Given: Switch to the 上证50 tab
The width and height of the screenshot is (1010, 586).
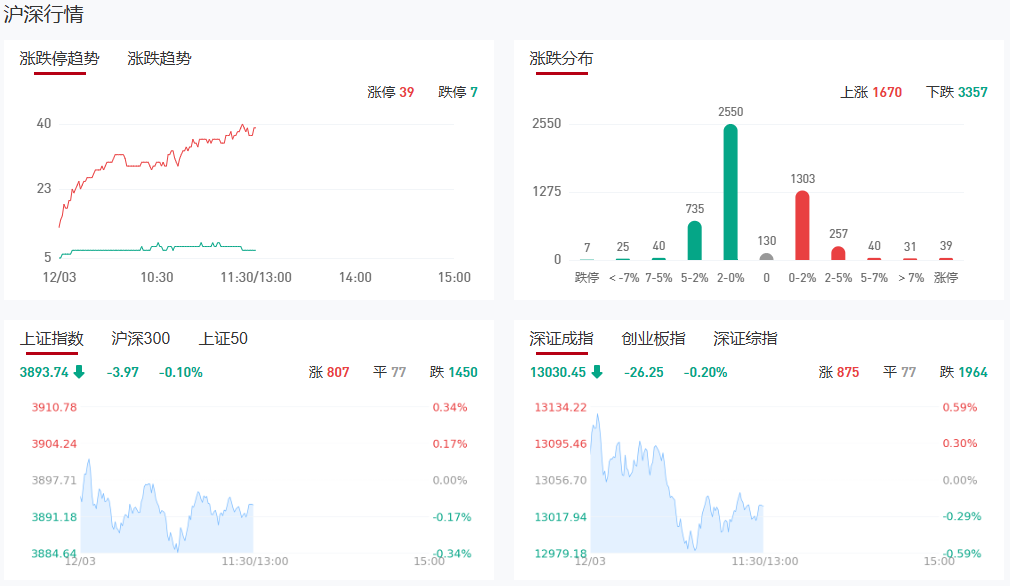Looking at the screenshot, I should [x=223, y=339].
